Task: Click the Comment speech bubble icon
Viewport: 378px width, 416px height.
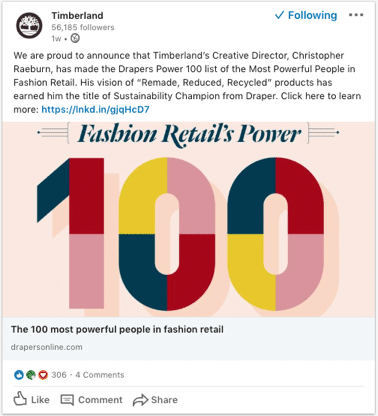Action: point(67,400)
